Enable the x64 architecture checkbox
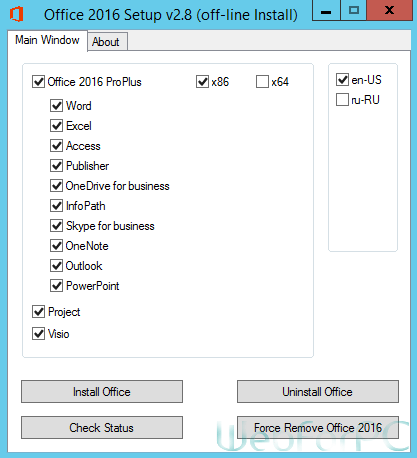 (x=262, y=82)
